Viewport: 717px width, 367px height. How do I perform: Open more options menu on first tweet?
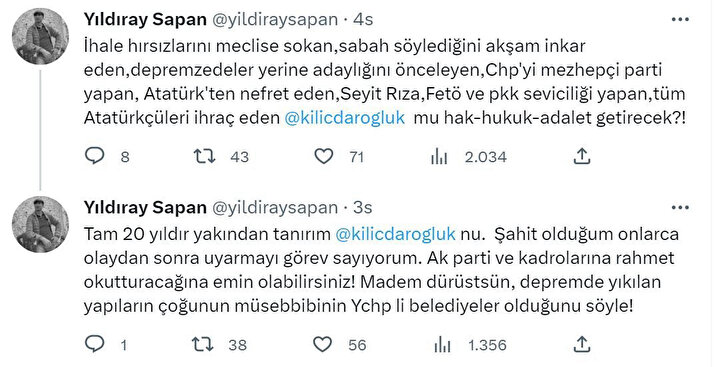click(x=680, y=19)
